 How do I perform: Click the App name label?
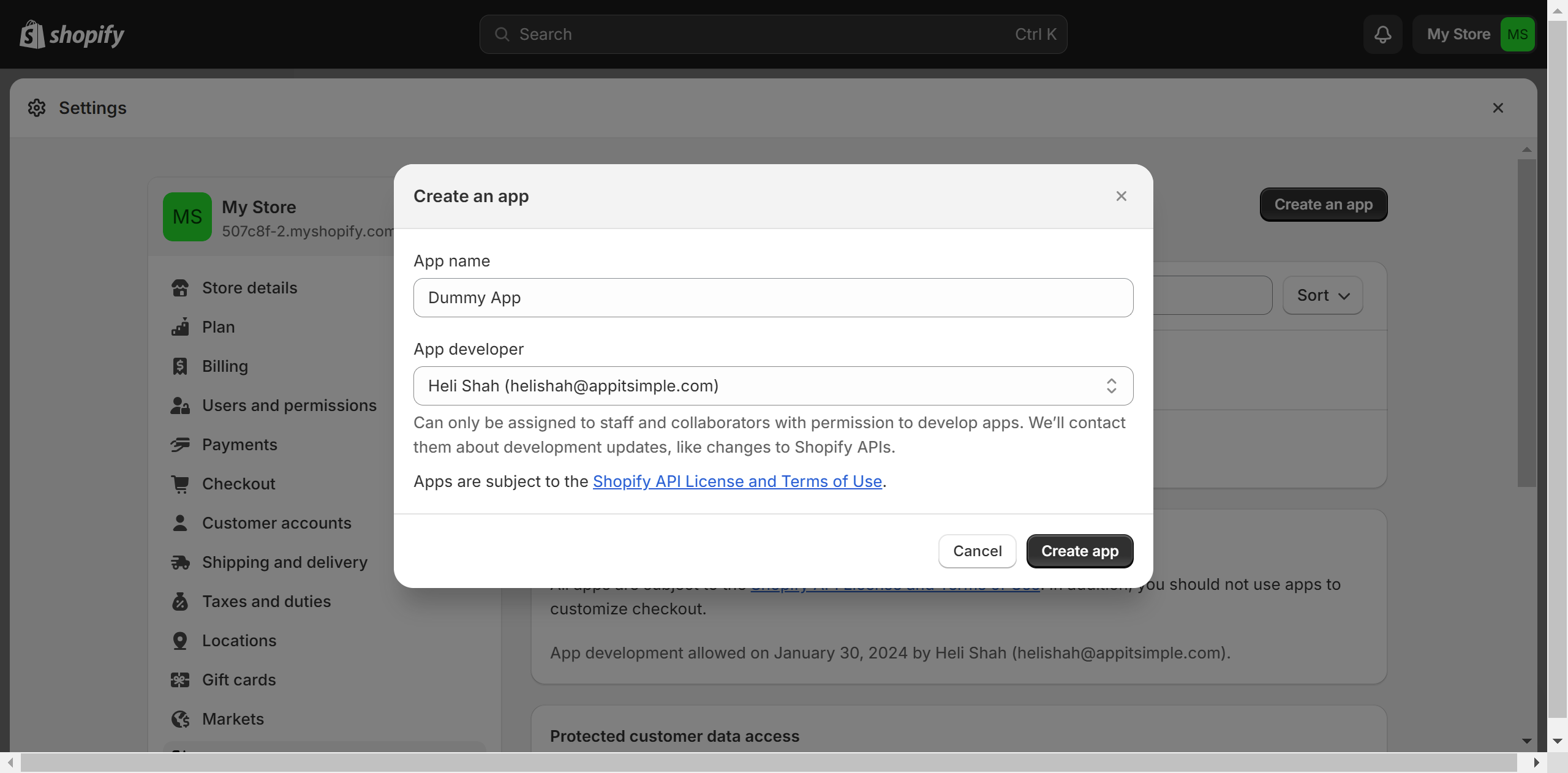click(451, 261)
